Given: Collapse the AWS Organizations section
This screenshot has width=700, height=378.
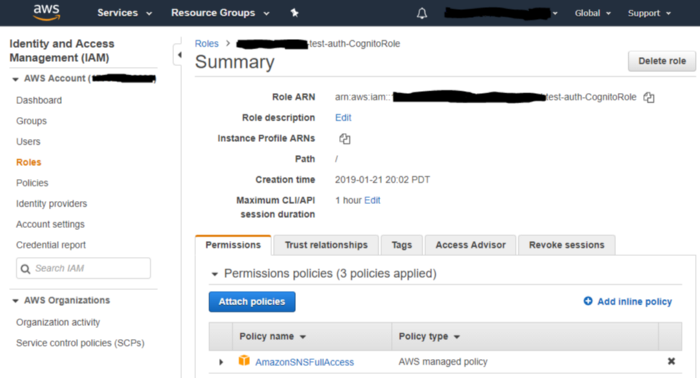Looking at the screenshot, I should pyautogui.click(x=15, y=301).
